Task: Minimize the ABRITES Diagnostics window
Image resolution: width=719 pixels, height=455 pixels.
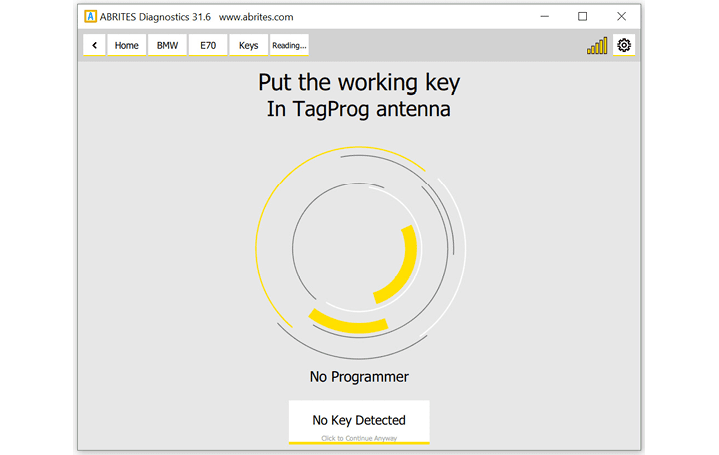Action: [545, 16]
